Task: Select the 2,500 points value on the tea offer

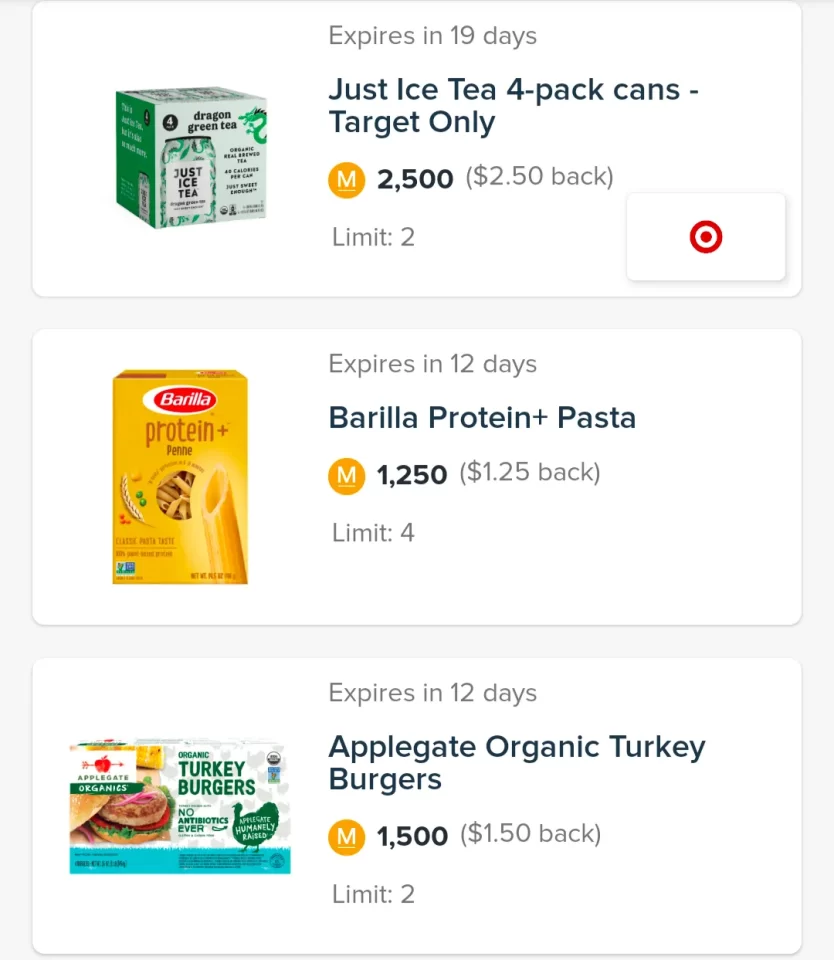Action: tap(415, 179)
